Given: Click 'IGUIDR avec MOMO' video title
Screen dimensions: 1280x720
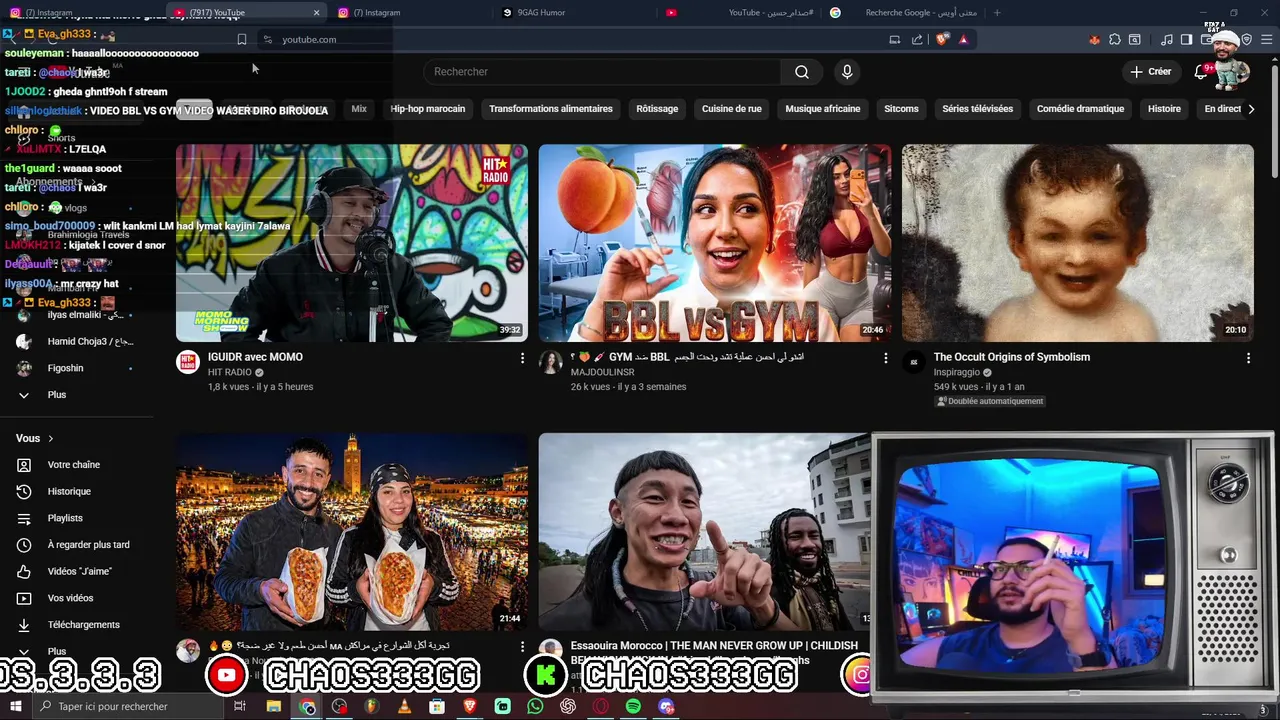Looking at the screenshot, I should [255, 357].
